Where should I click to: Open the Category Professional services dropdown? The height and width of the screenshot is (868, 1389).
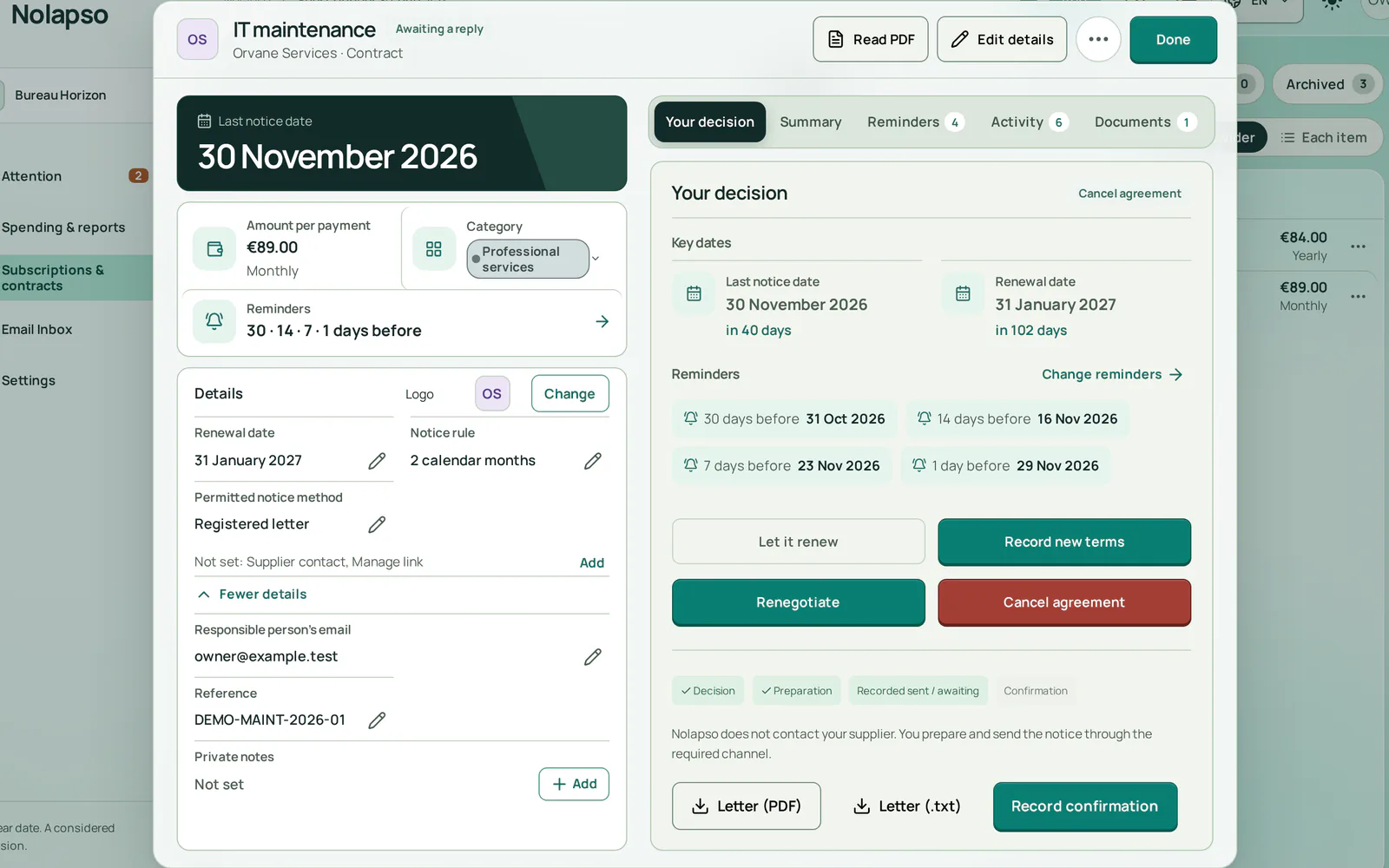coord(534,259)
